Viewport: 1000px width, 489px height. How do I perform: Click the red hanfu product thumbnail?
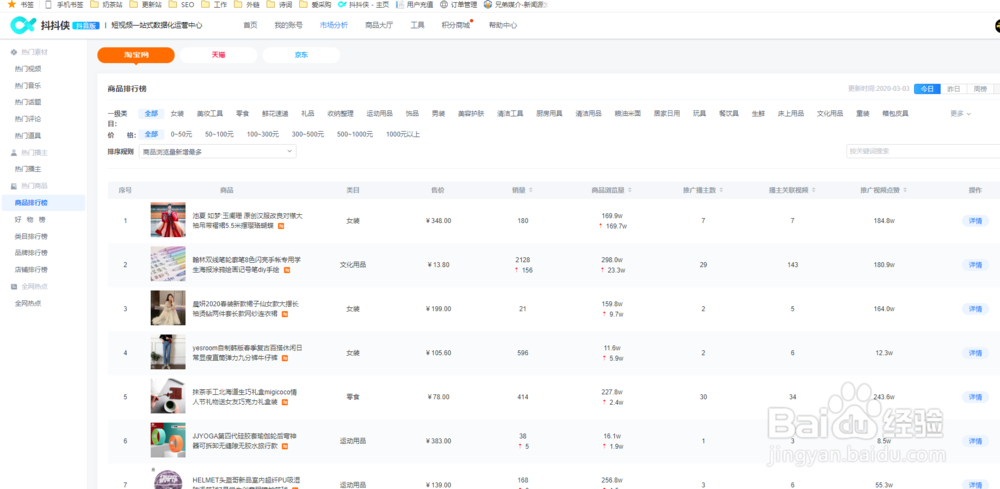[168, 220]
